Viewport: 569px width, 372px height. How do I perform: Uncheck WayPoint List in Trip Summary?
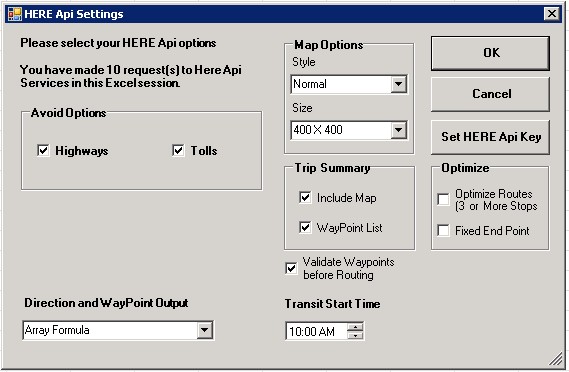[305, 228]
